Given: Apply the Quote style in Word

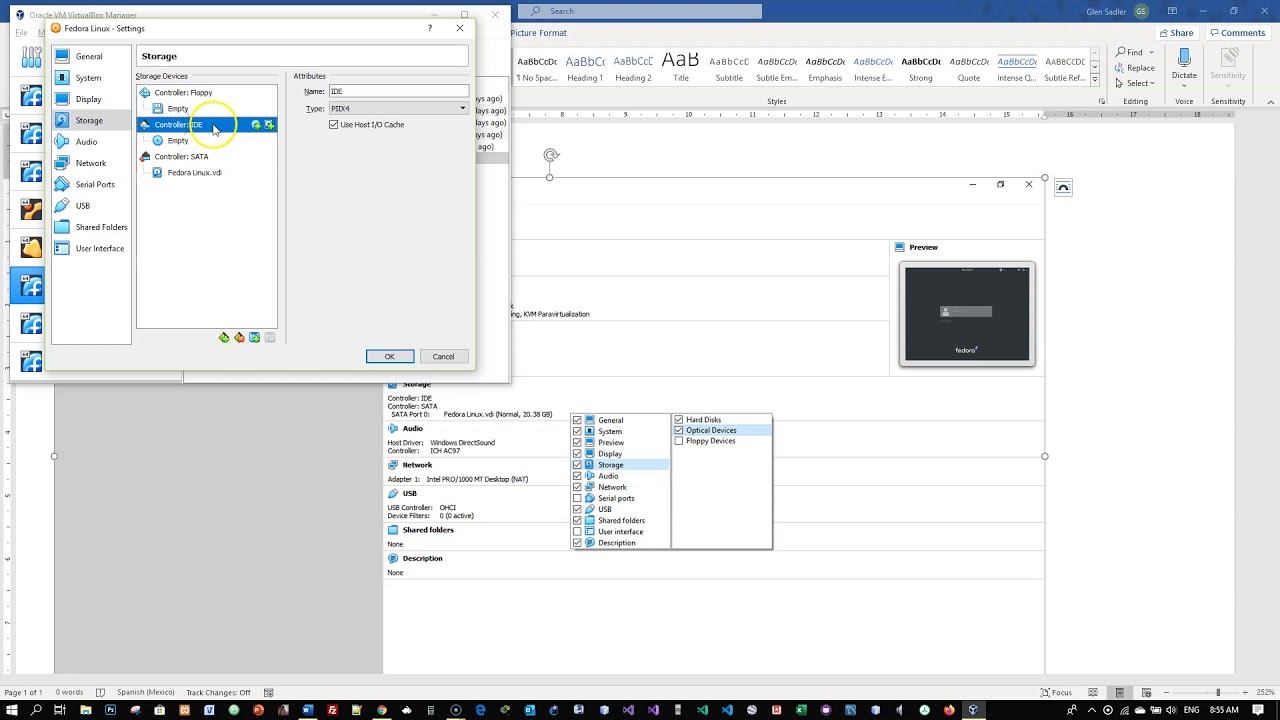Looking at the screenshot, I should pyautogui.click(x=969, y=67).
